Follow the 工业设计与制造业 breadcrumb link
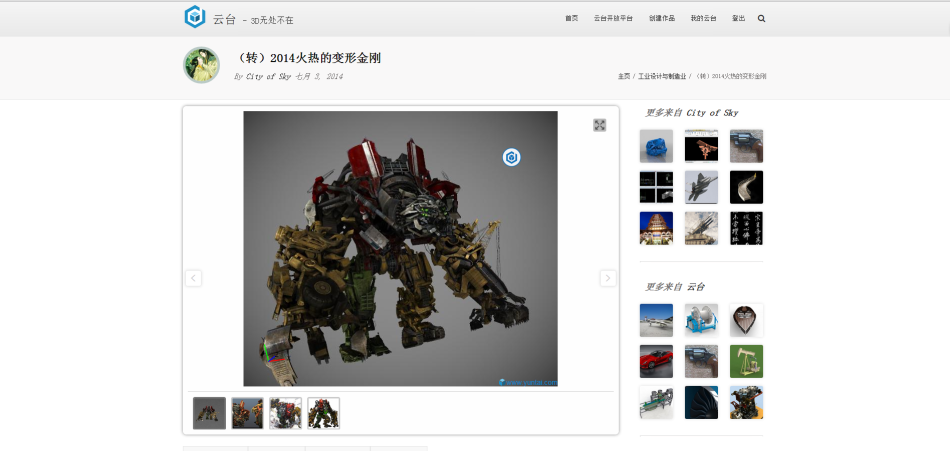Viewport: 950px width, 451px height. (x=663, y=76)
